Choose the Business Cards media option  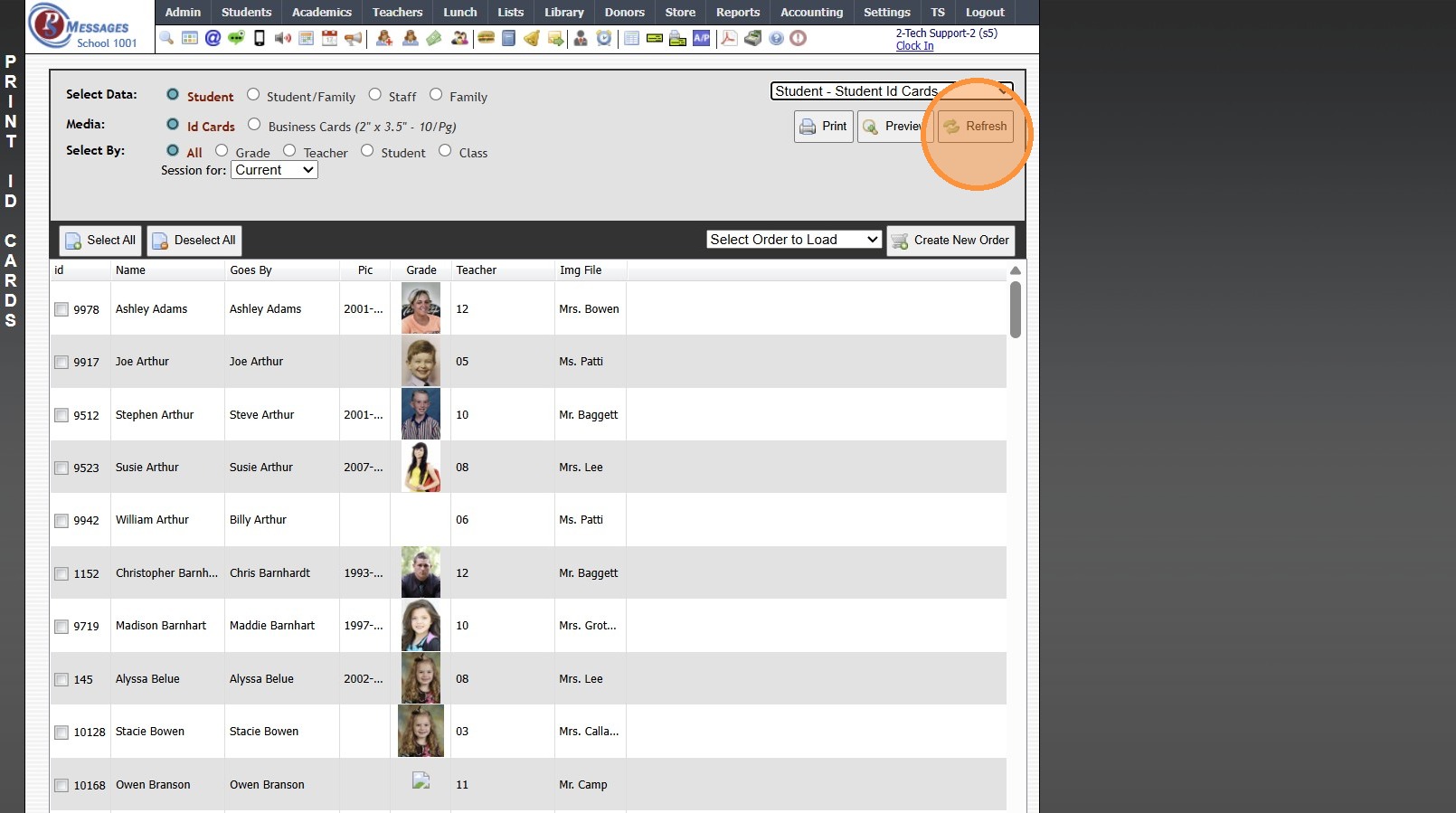254,124
